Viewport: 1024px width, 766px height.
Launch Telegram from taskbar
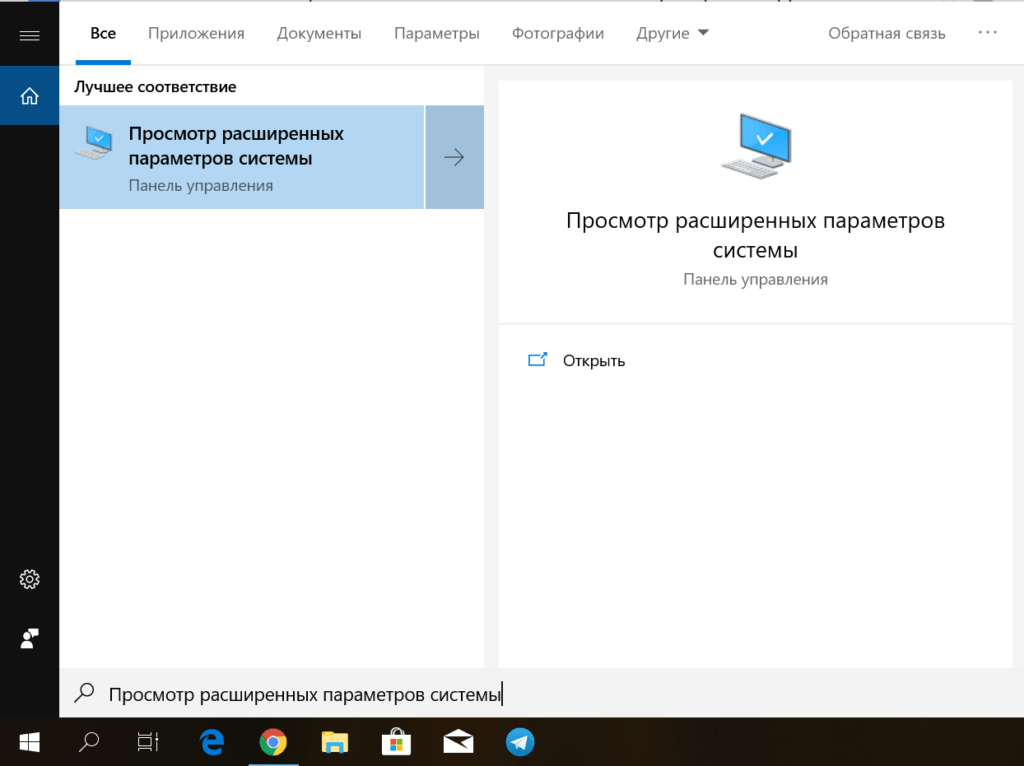[x=520, y=742]
